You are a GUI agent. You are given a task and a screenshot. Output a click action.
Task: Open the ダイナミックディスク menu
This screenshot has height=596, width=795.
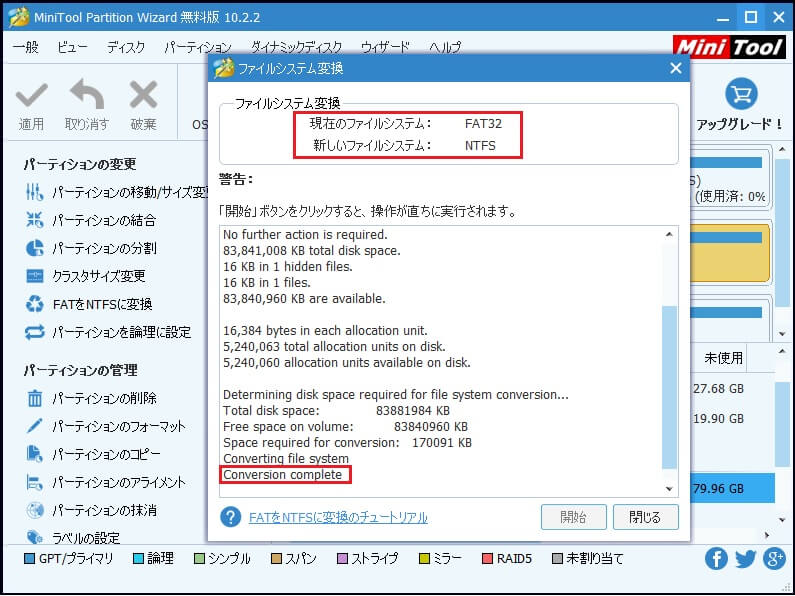tap(297, 47)
